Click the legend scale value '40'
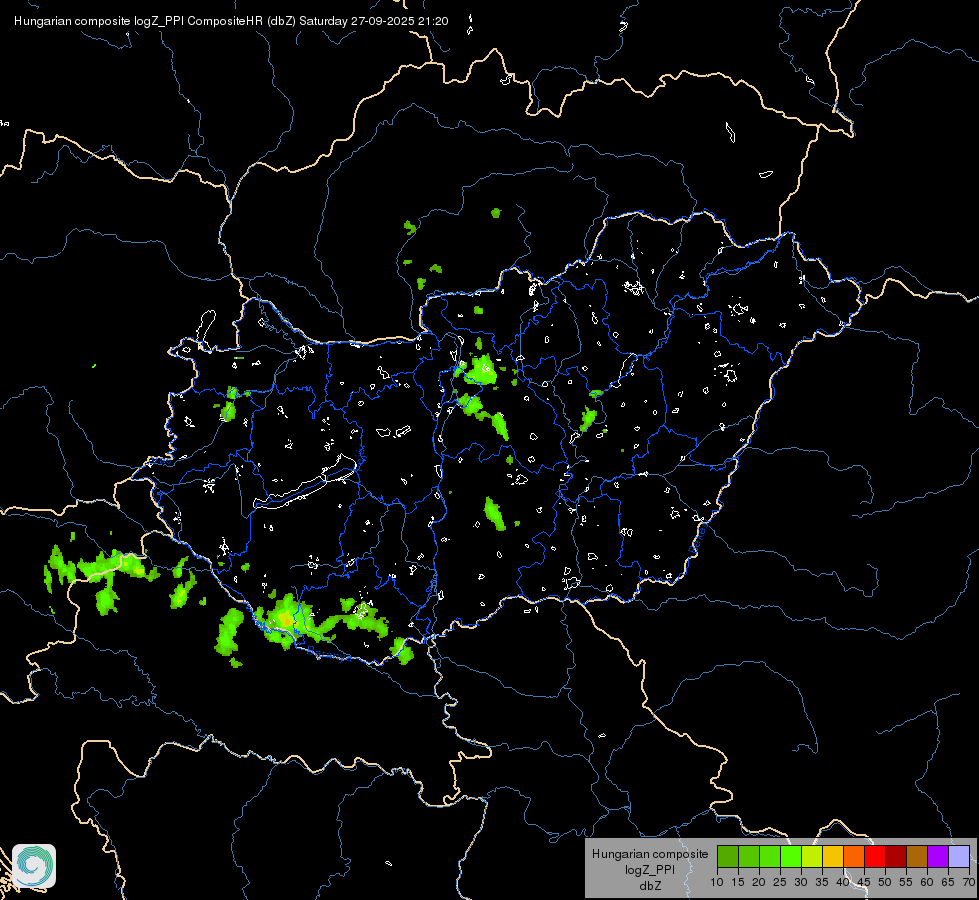The height and width of the screenshot is (900, 979). [x=843, y=883]
